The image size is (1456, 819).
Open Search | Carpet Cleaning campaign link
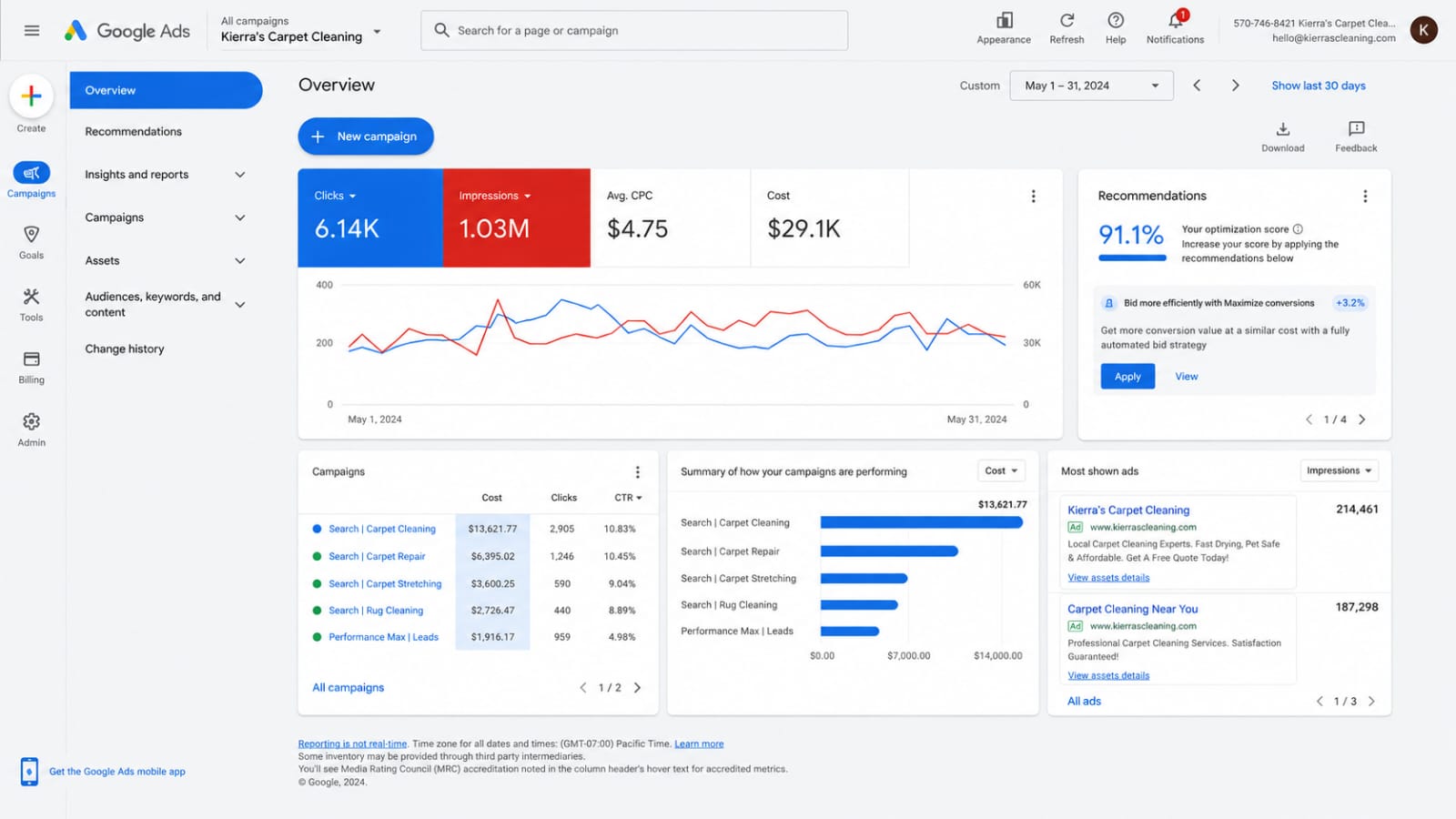click(382, 529)
